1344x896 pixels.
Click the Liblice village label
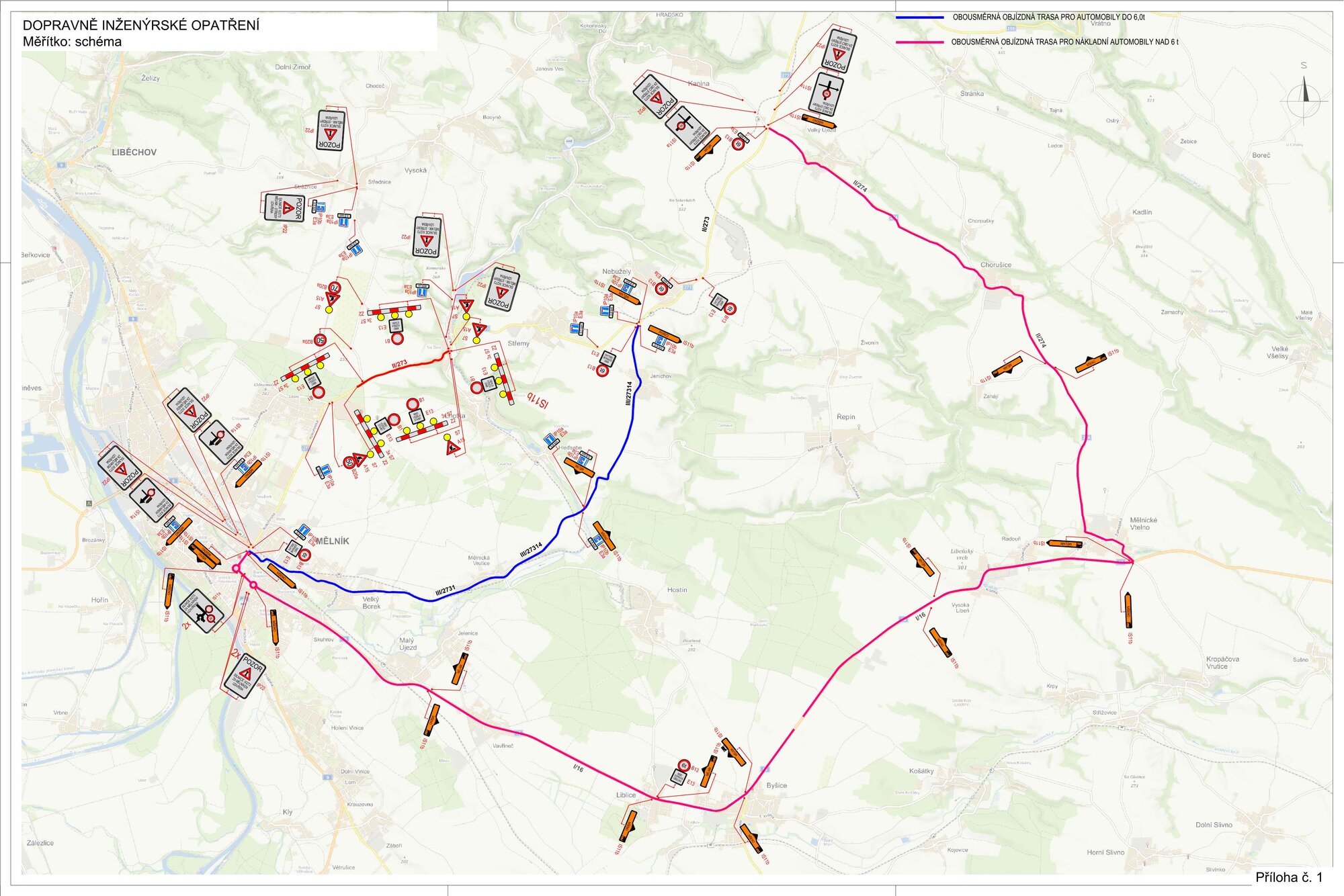point(626,795)
